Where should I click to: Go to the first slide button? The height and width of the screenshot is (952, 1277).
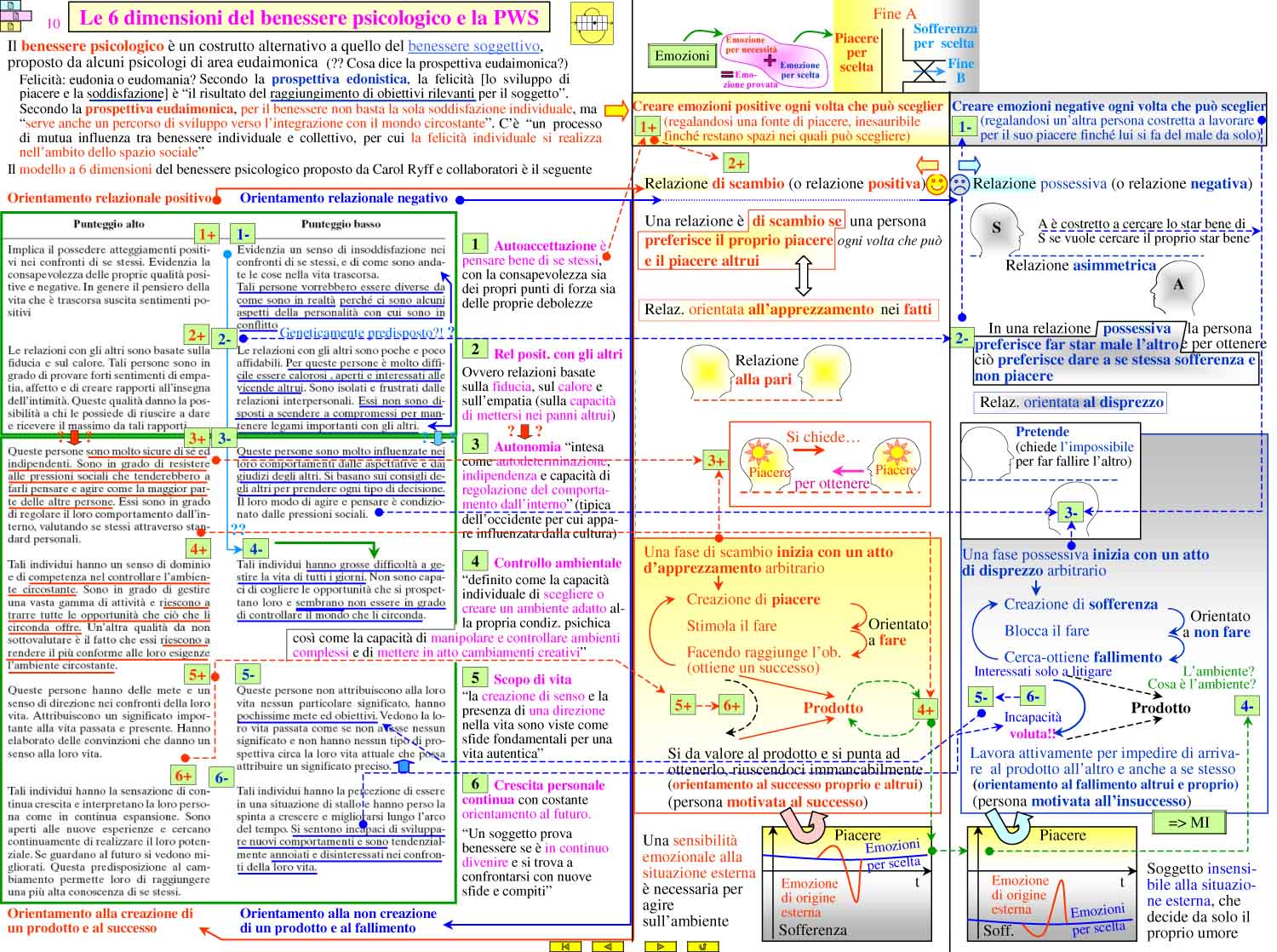(x=565, y=946)
